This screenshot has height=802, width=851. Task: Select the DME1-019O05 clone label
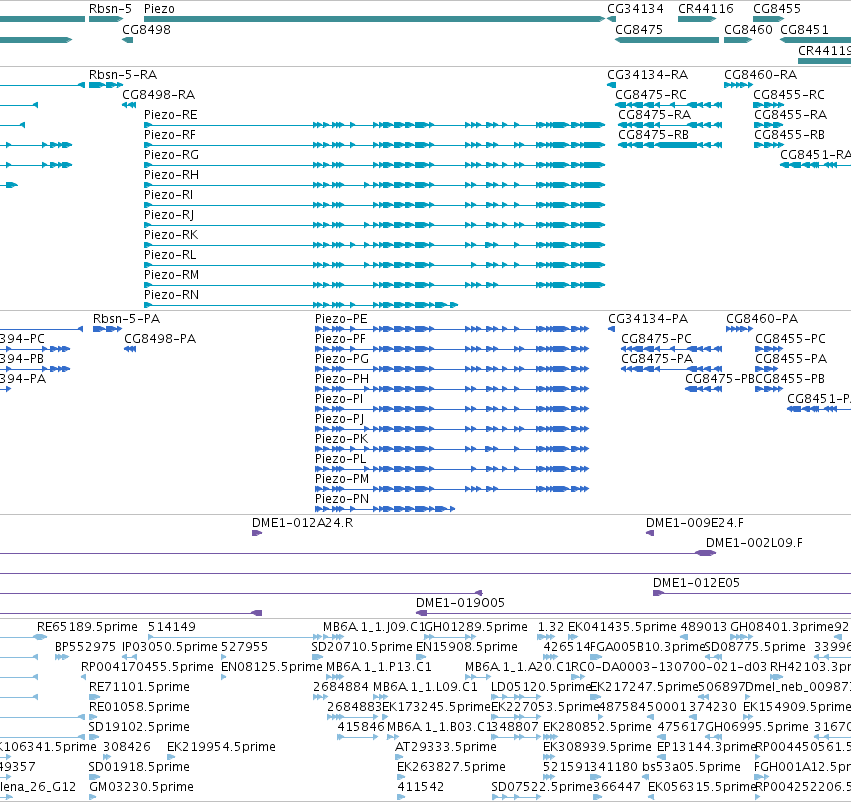point(460,603)
